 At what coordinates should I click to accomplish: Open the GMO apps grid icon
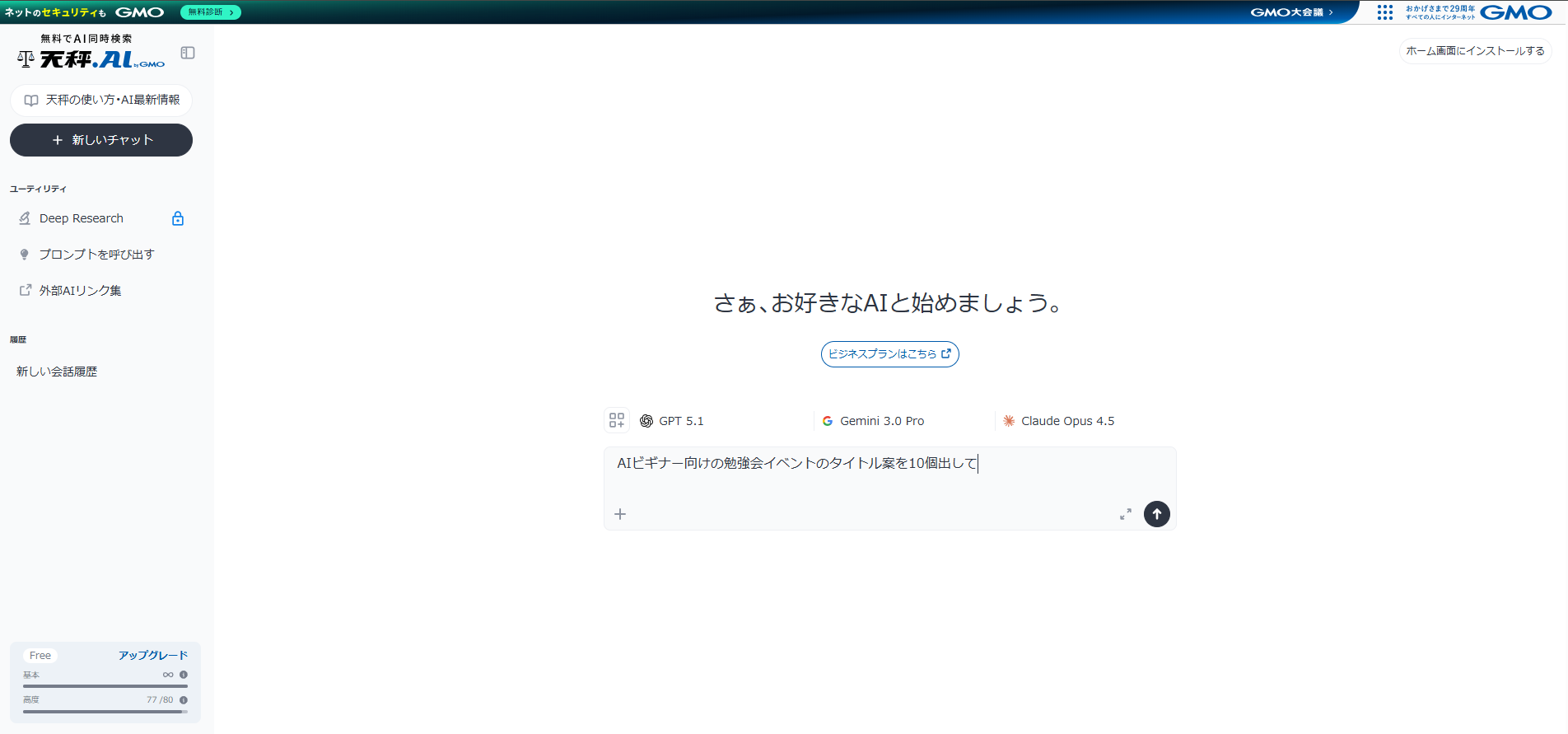[x=1385, y=12]
